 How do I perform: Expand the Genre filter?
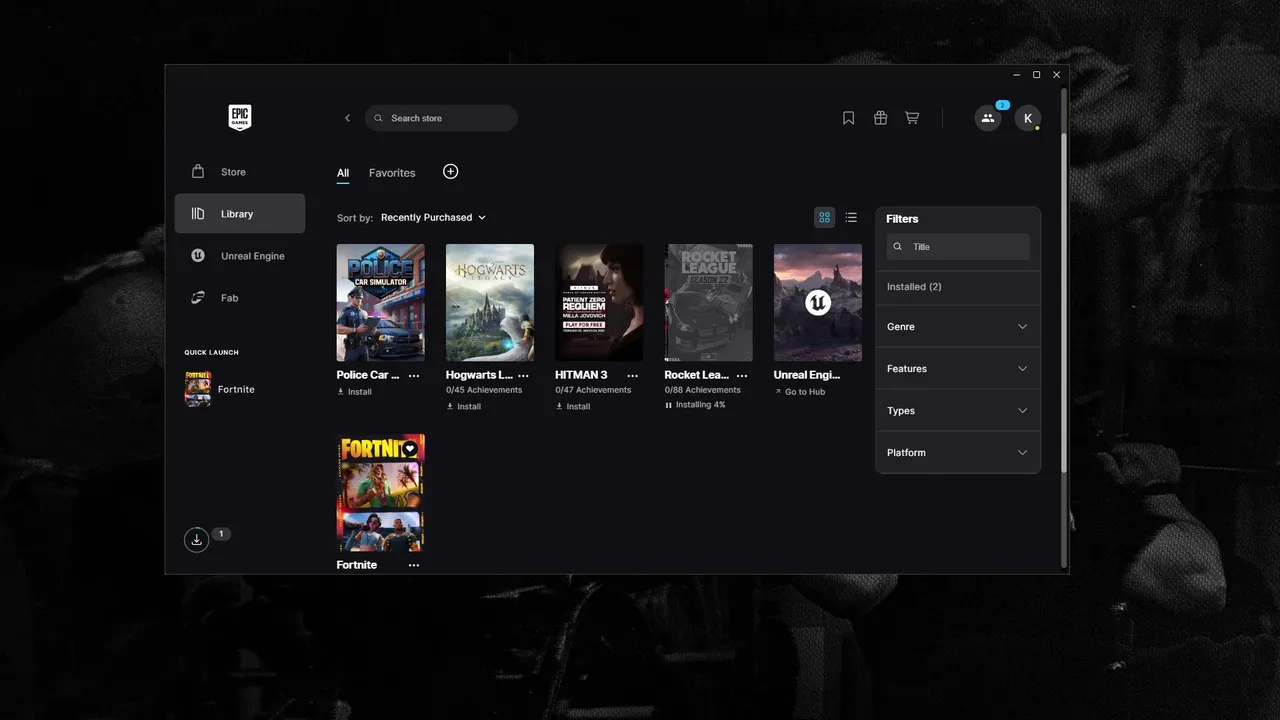coord(958,327)
